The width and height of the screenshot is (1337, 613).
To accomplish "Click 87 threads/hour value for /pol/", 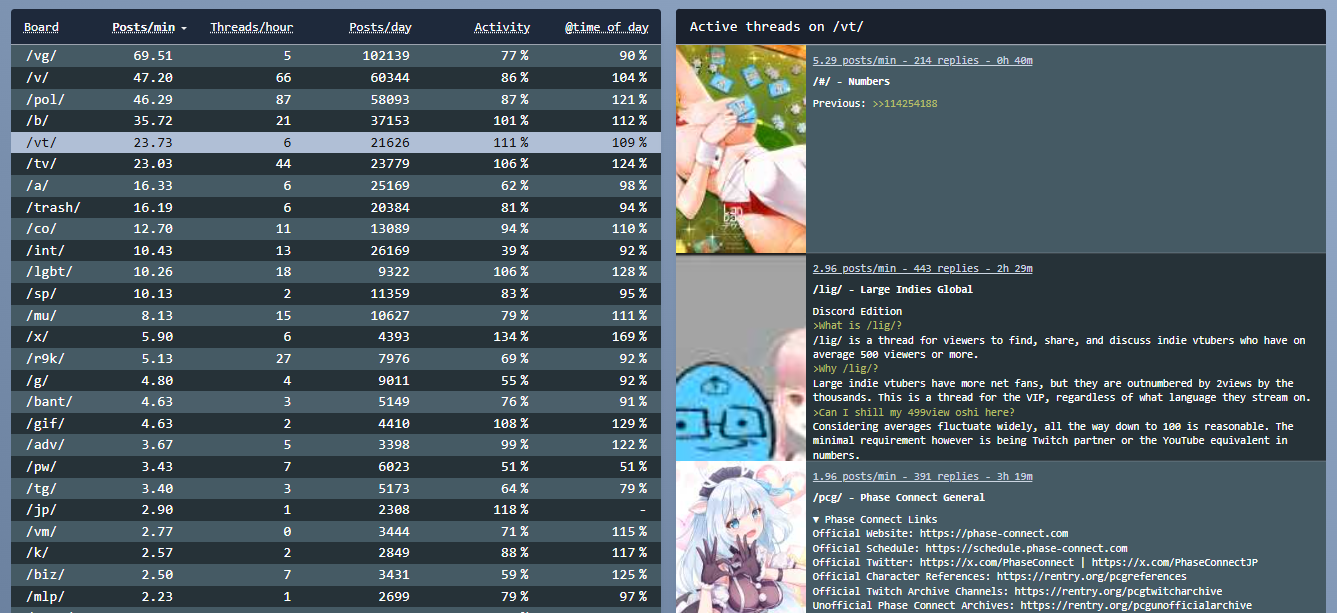I will coord(284,99).
